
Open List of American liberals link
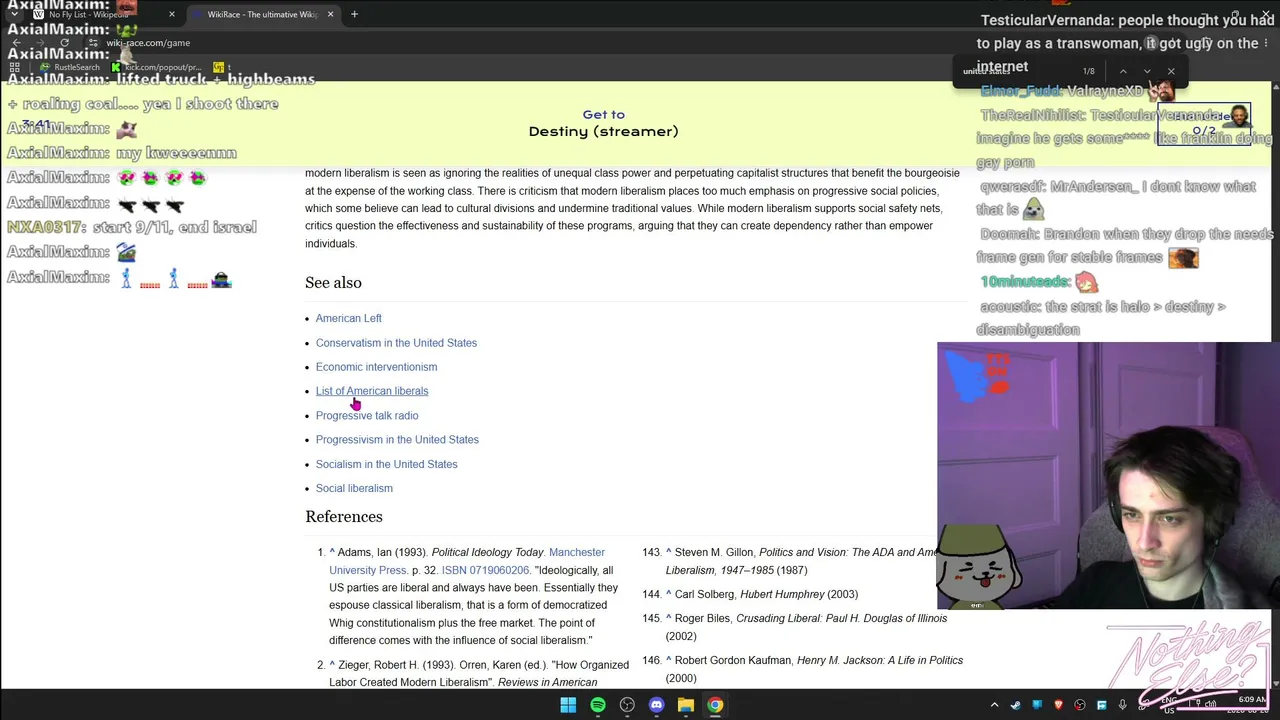[372, 391]
